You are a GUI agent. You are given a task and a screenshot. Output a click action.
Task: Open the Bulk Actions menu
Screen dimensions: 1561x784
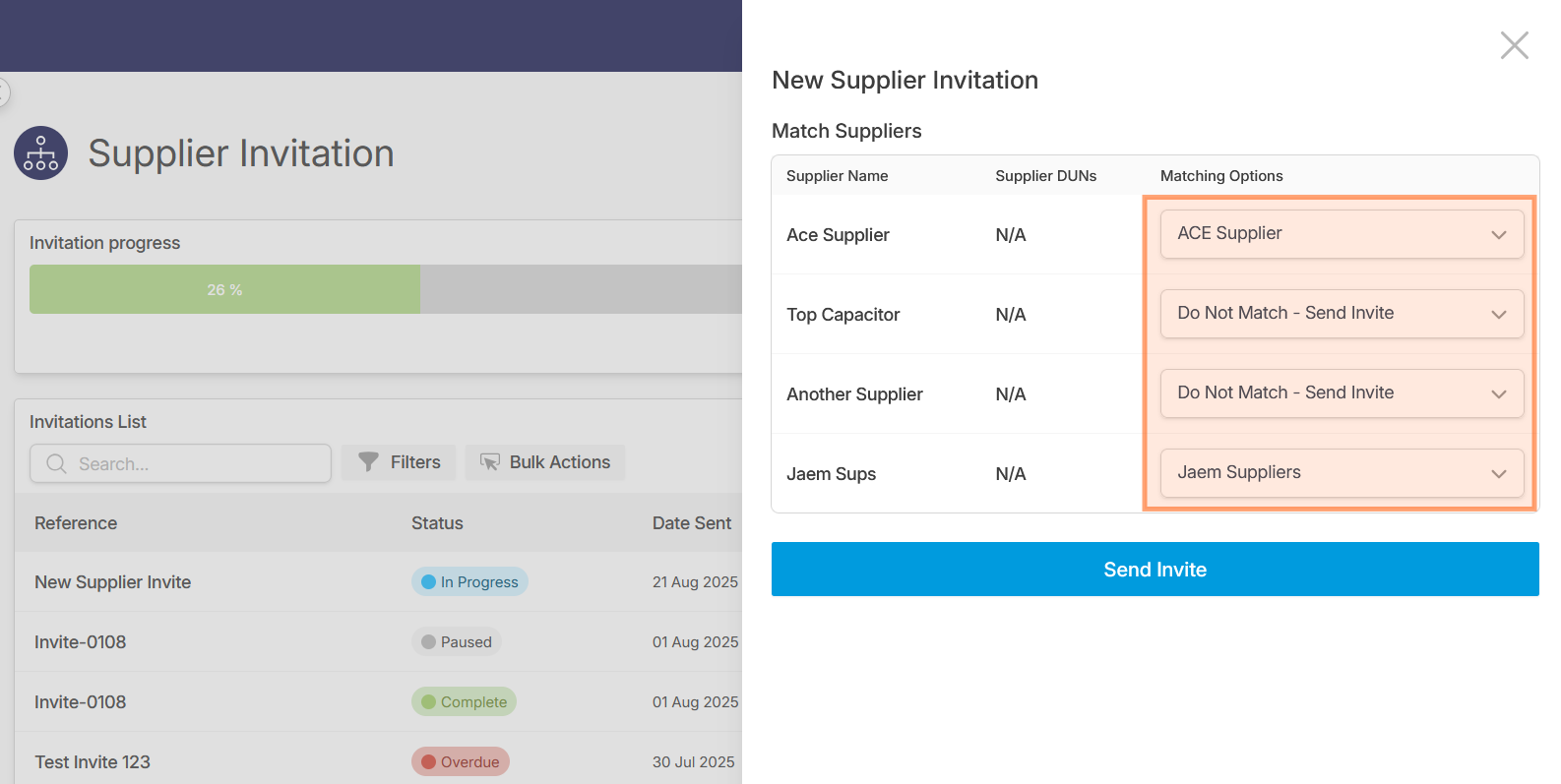[545, 462]
